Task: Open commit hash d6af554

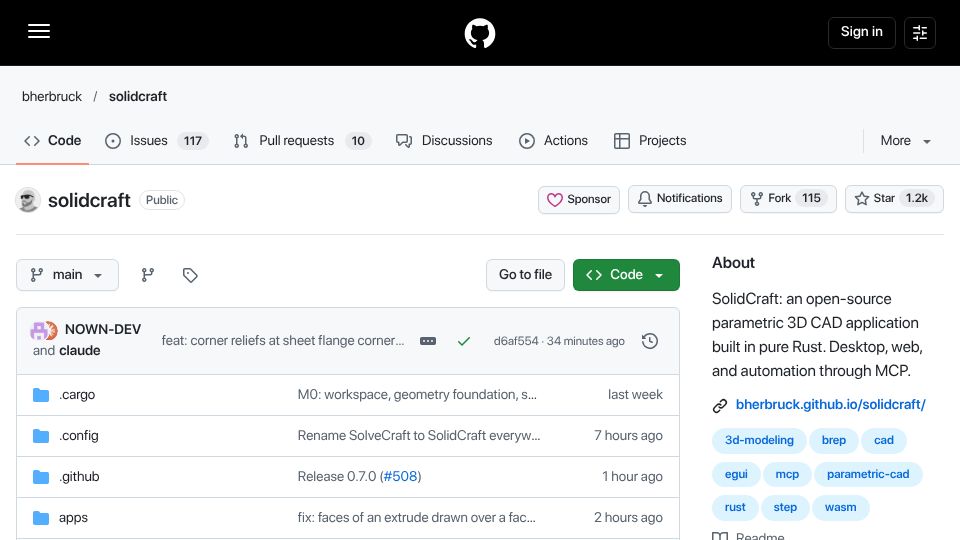Action: pyautogui.click(x=516, y=341)
